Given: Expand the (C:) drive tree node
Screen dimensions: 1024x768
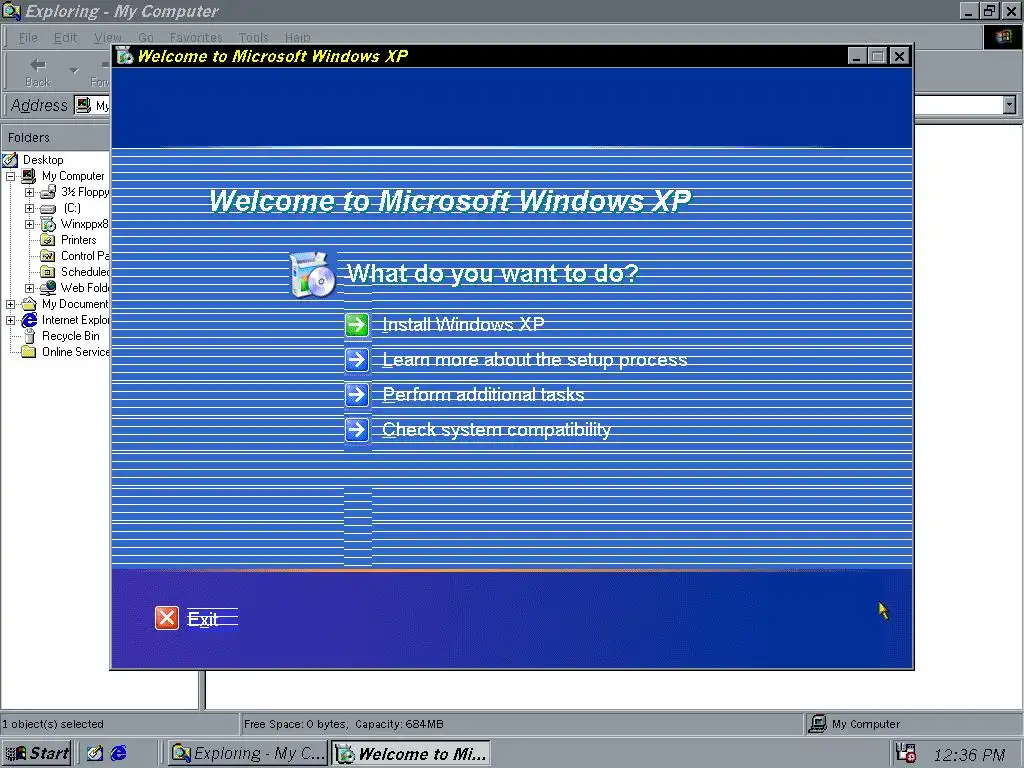Looking at the screenshot, I should coord(29,208).
